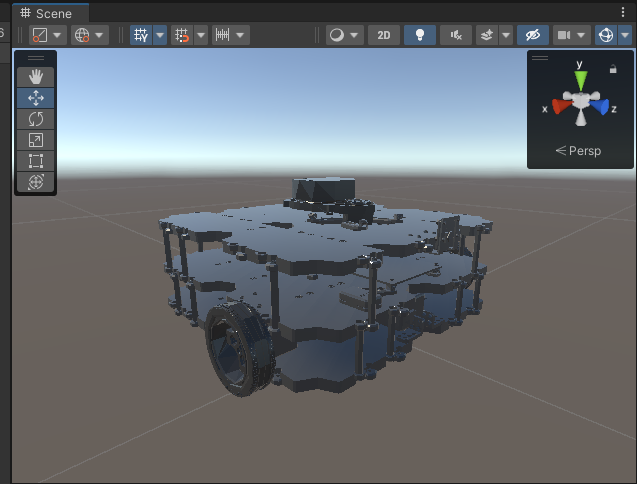637x484 pixels.
Task: Toggle scene lighting bulb button
Action: [x=420, y=35]
